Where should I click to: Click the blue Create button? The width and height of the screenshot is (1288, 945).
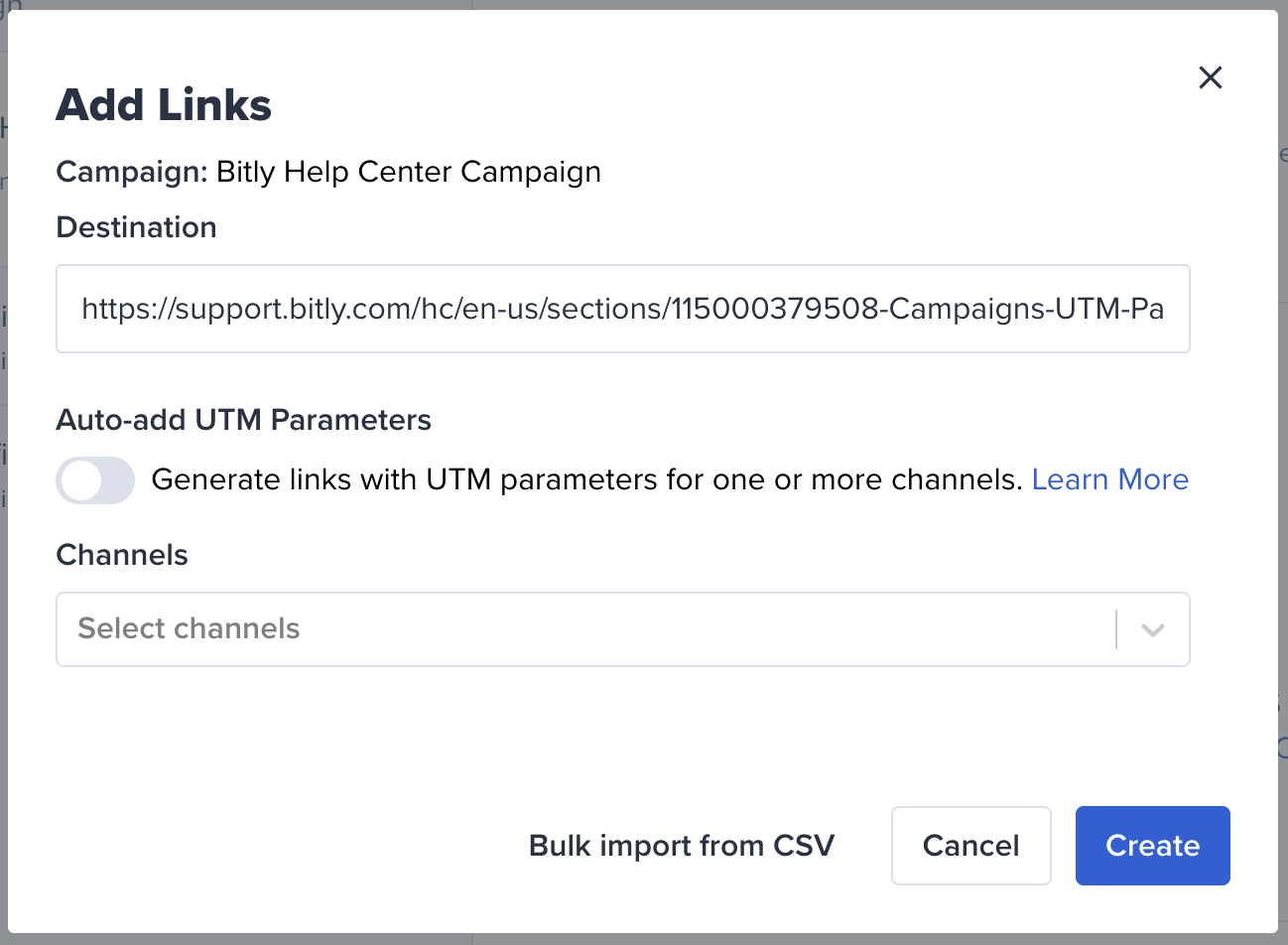(1152, 846)
